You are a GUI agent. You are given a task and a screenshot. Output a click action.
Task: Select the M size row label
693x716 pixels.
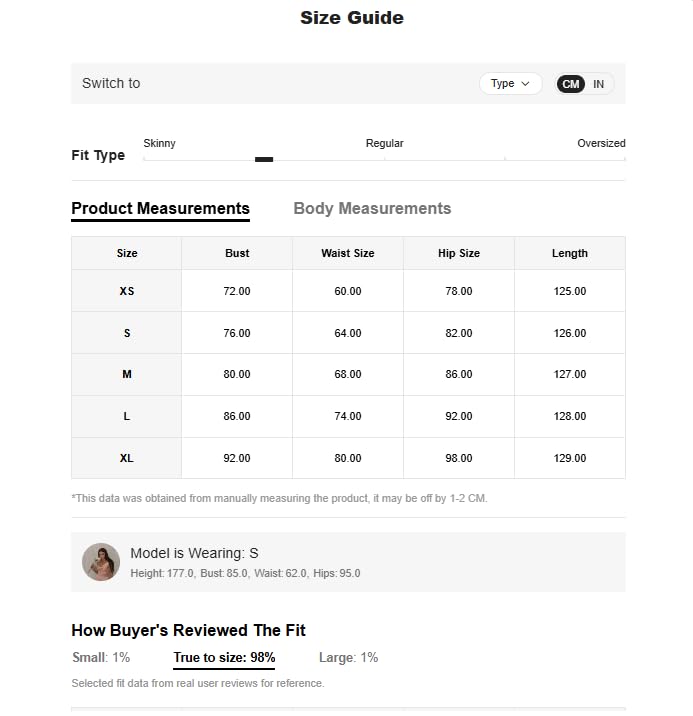(127, 374)
